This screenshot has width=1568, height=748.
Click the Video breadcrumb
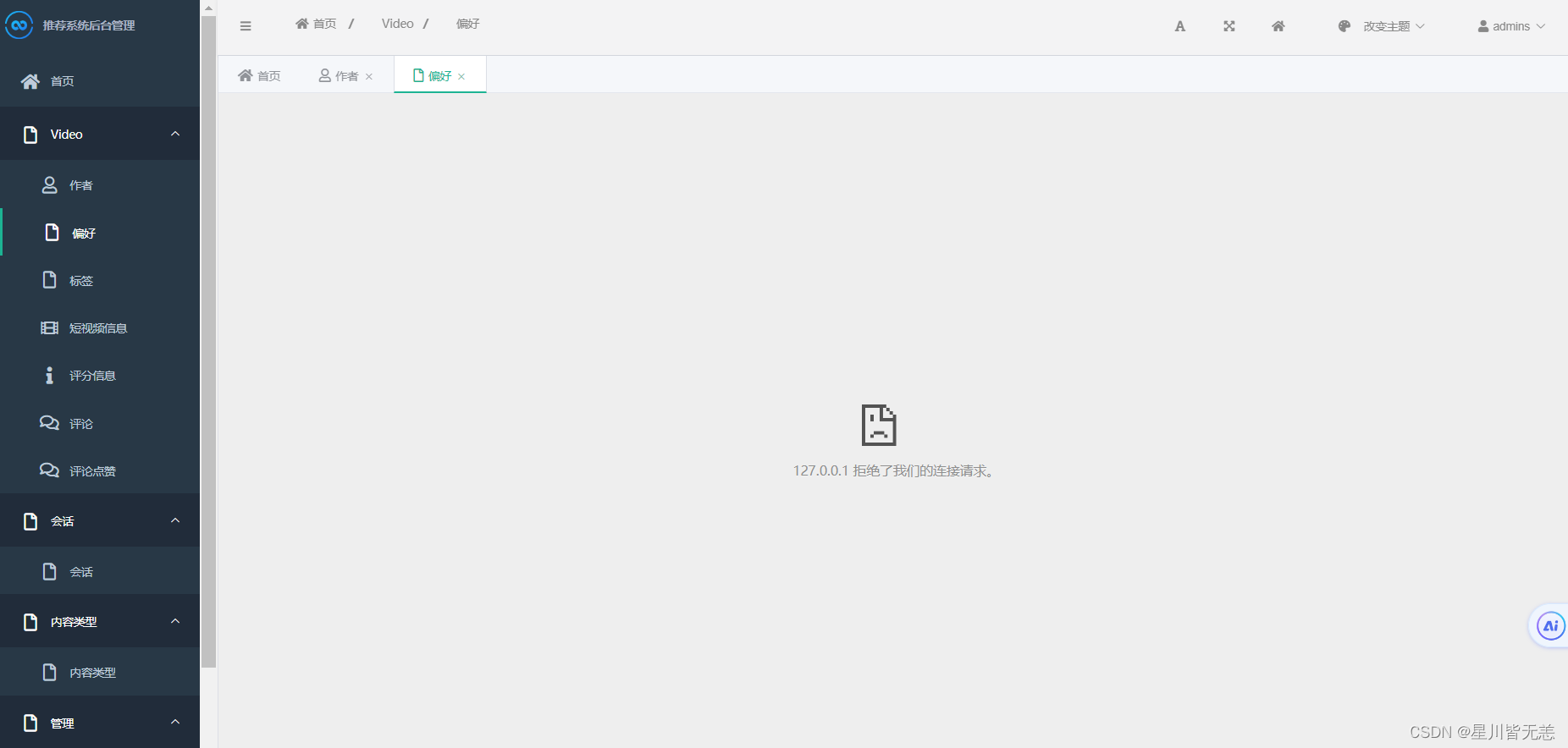coord(397,24)
